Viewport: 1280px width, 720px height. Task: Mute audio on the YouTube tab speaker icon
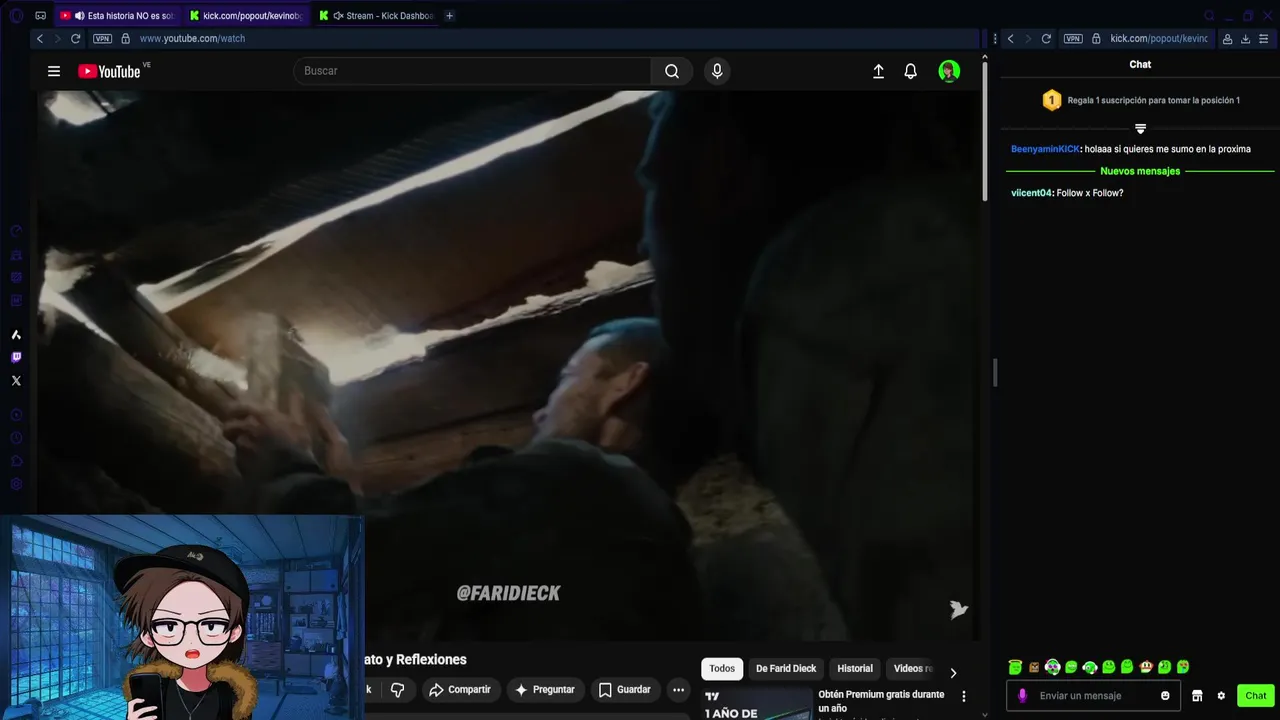tap(78, 15)
